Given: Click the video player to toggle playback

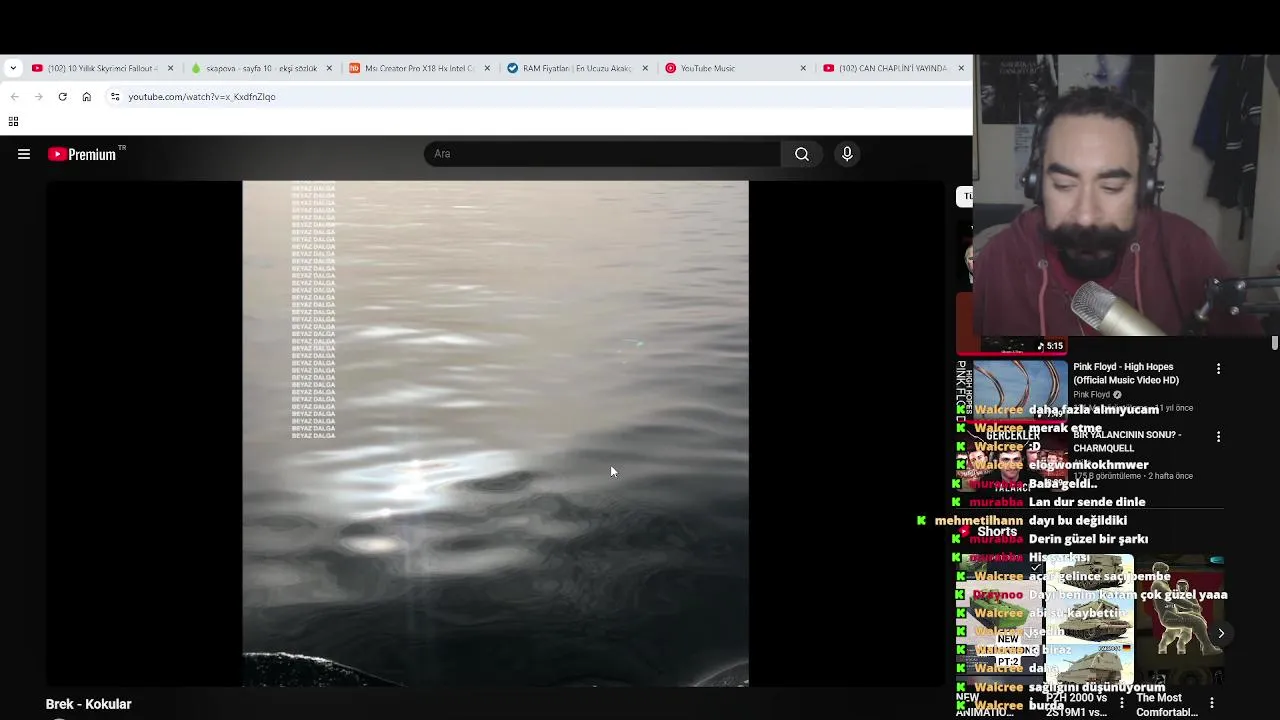Looking at the screenshot, I should [x=495, y=433].
